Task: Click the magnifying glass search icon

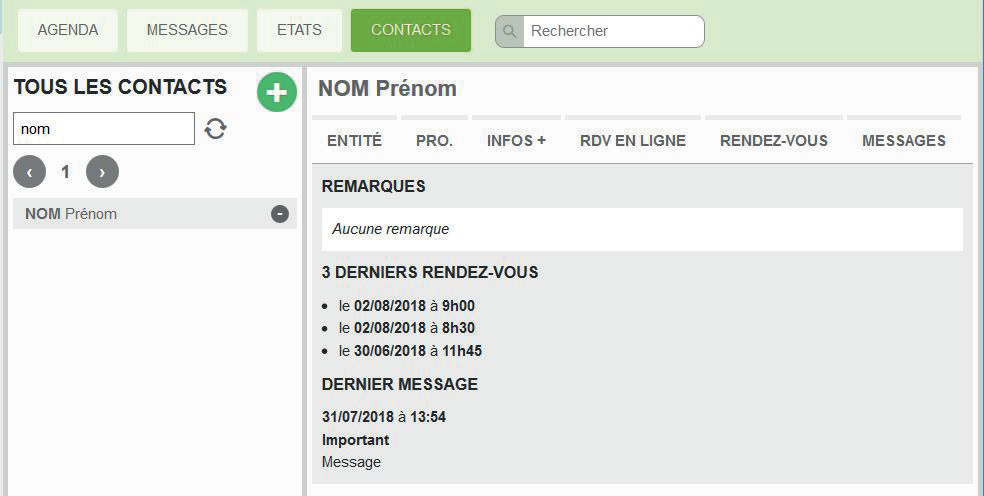Action: [x=510, y=31]
